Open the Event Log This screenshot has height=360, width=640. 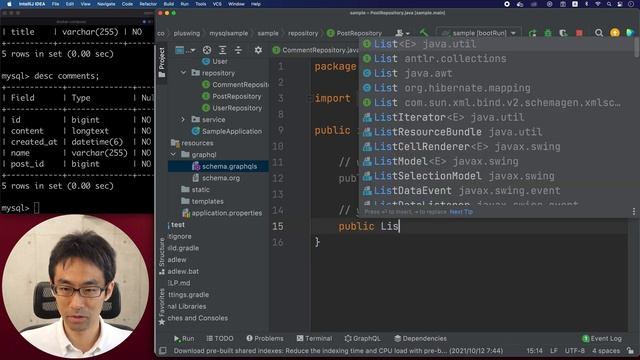(x=602, y=338)
